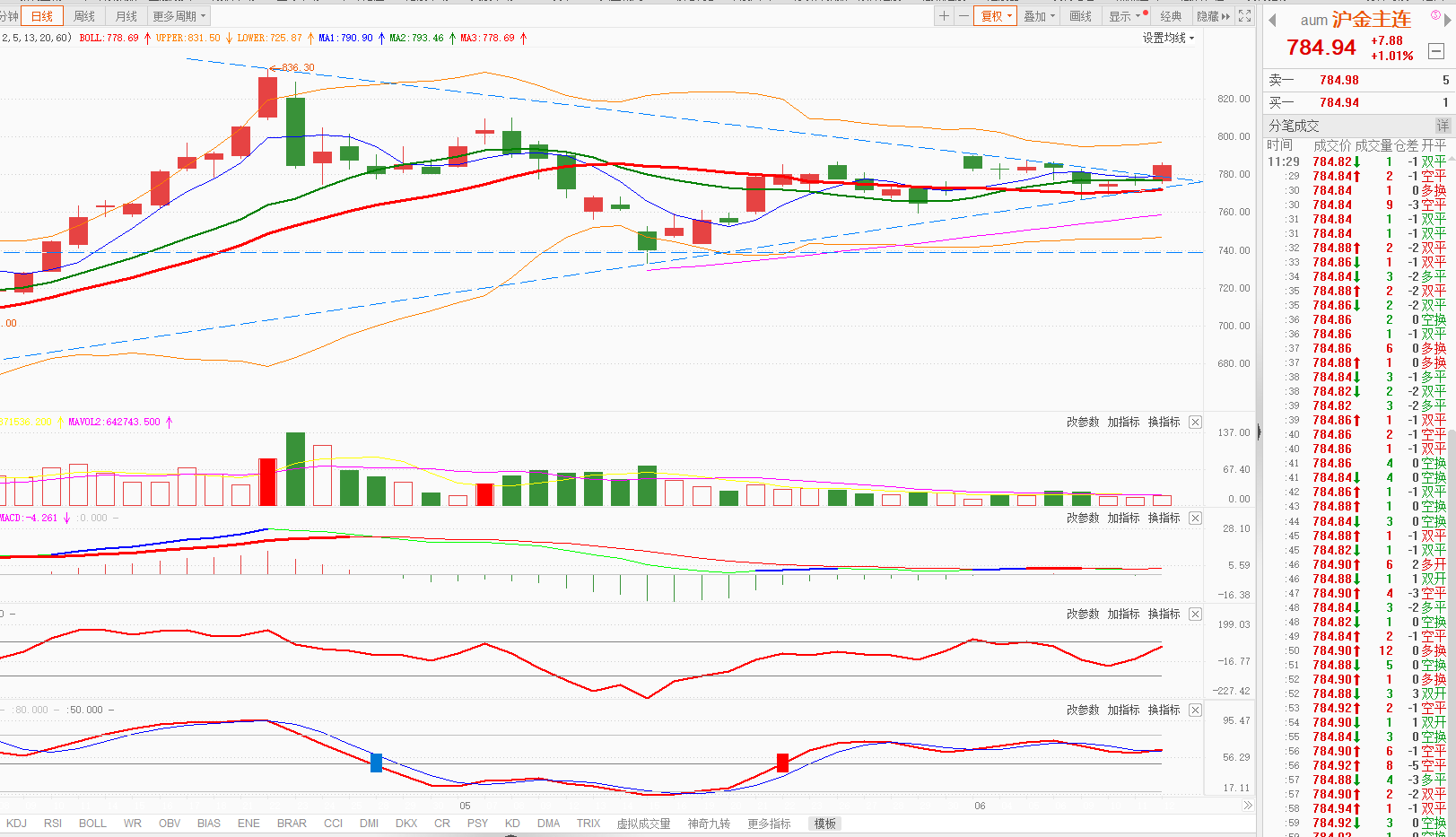
Task: Select the BIAS indicator tab
Action: point(209,824)
